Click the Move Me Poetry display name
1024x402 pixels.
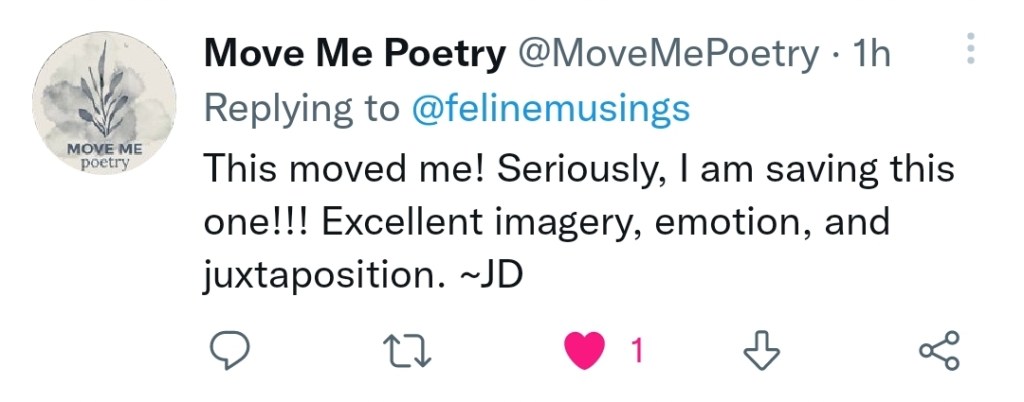354,54
